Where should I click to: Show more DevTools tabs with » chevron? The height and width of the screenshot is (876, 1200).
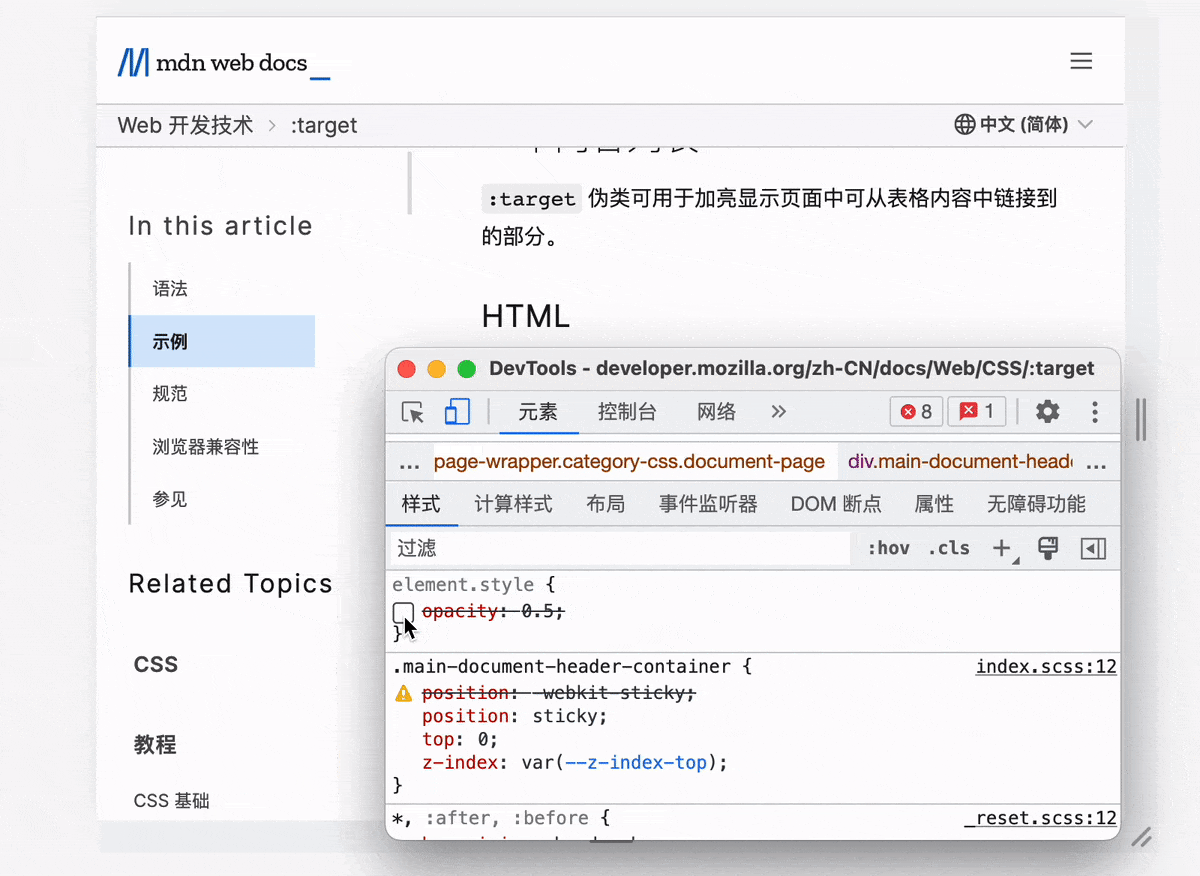(779, 412)
